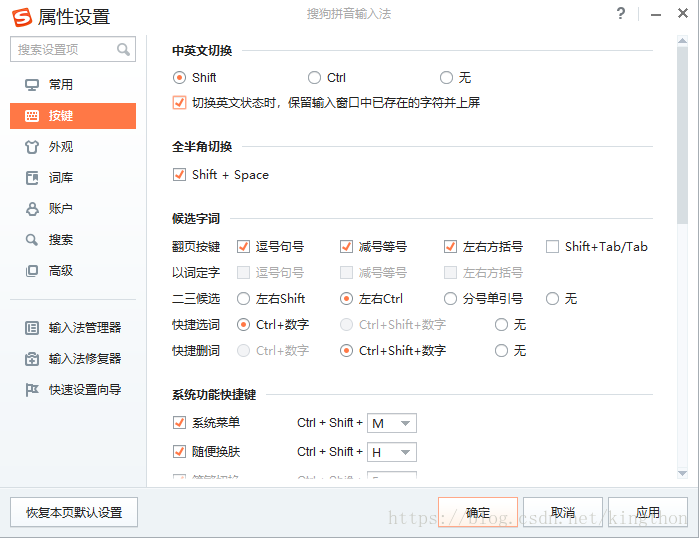Image resolution: width=699 pixels, height=538 pixels.
Task: Toggle 翻页按键 左右方括号 checkbox
Action: [450, 246]
